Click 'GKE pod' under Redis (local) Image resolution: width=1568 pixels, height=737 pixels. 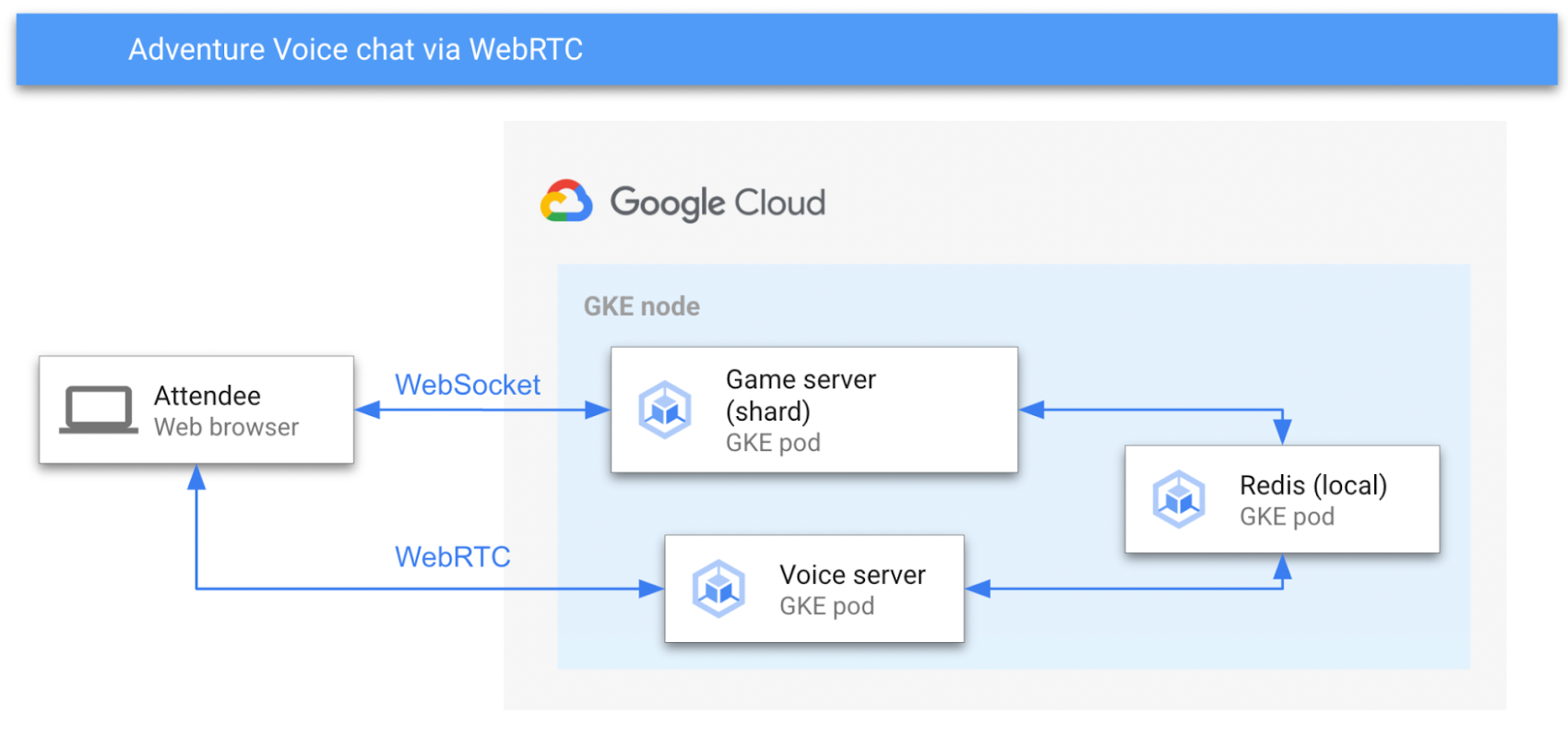click(1287, 517)
